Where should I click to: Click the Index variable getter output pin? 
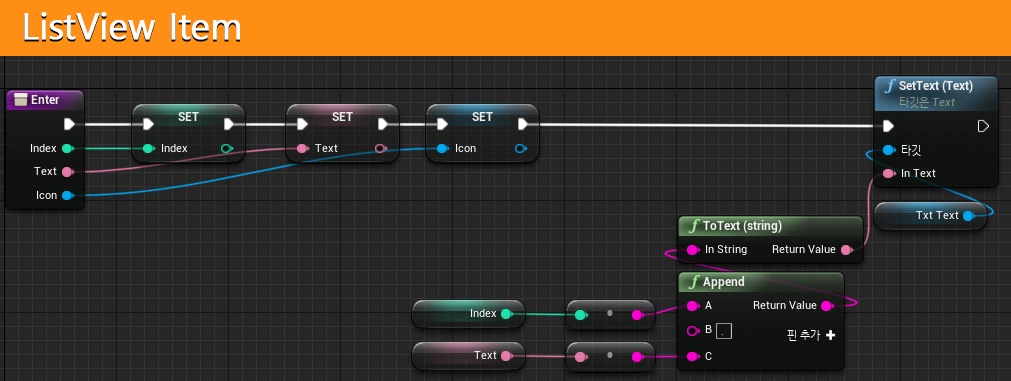point(507,314)
